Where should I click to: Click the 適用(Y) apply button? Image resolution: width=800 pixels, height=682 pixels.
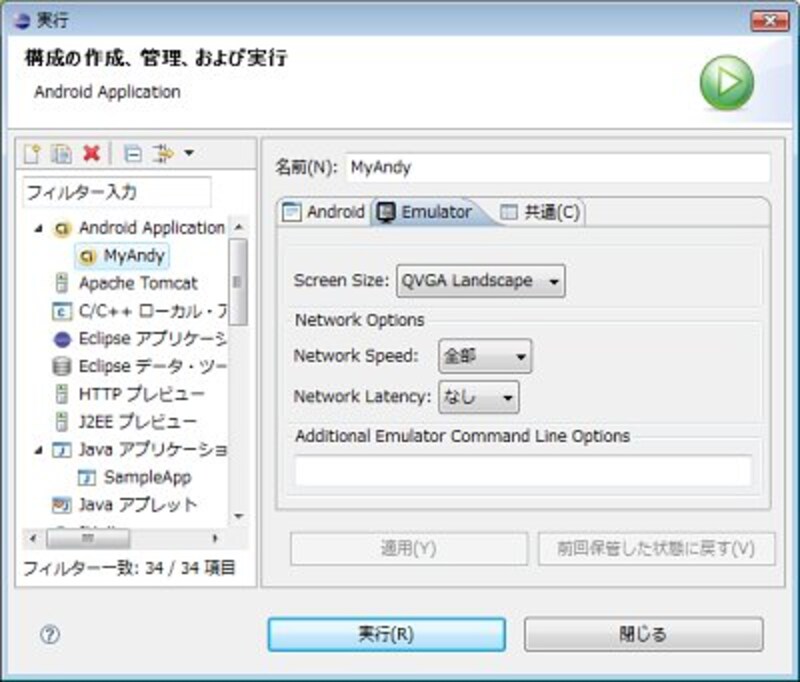click(409, 548)
